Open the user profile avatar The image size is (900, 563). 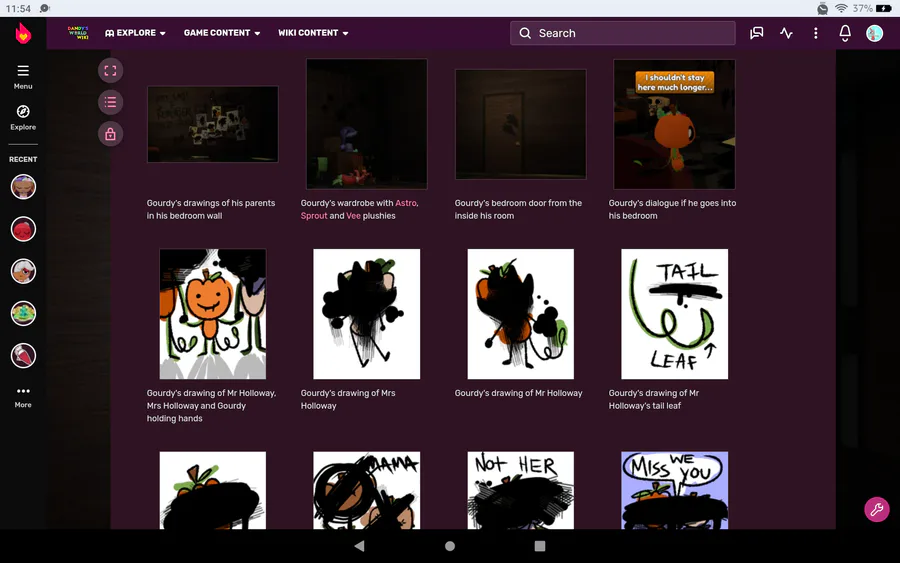pyautogui.click(x=874, y=33)
